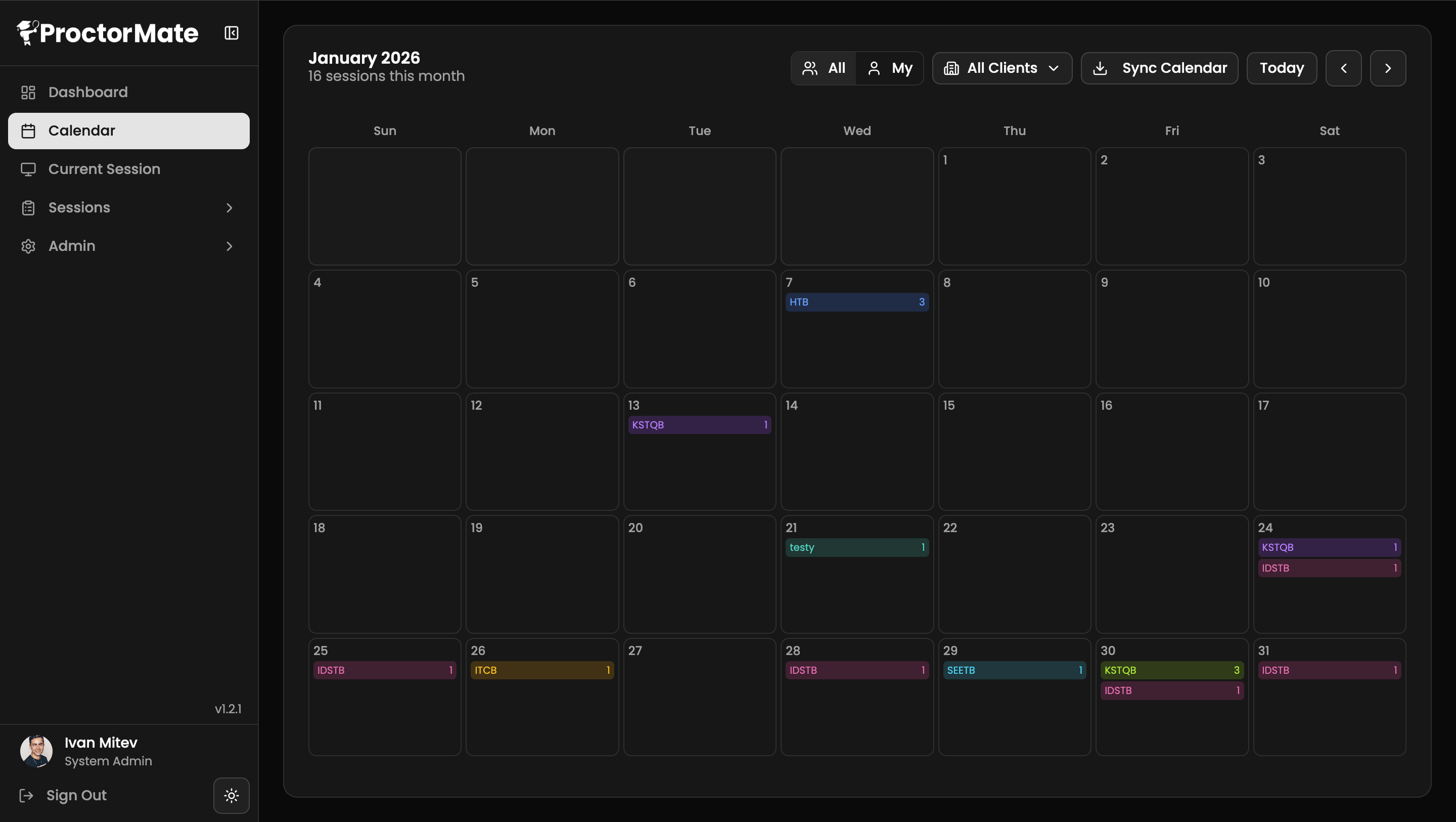1456x822 pixels.
Task: Navigate to previous month
Action: point(1344,68)
